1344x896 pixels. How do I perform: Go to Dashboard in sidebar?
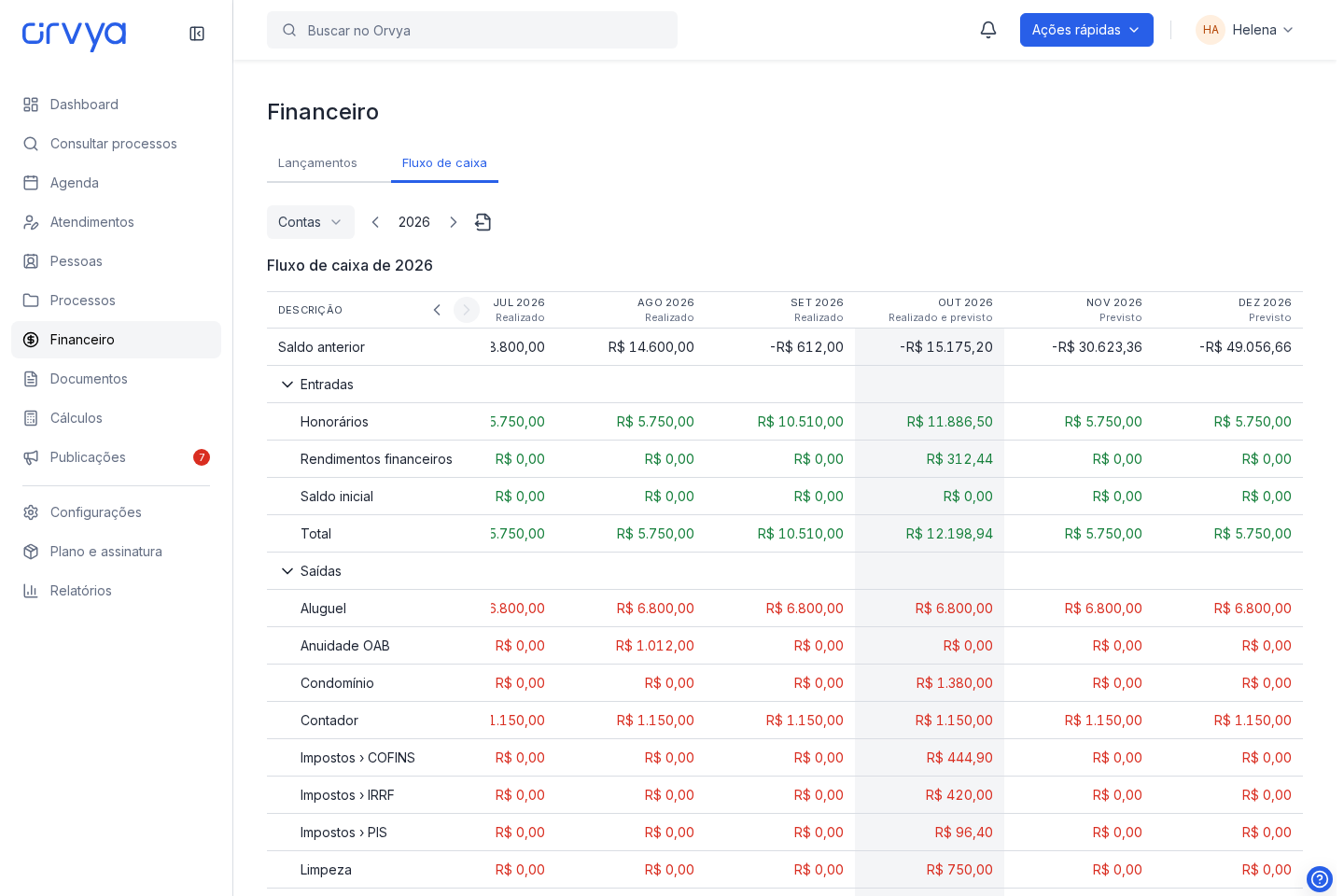tap(116, 105)
